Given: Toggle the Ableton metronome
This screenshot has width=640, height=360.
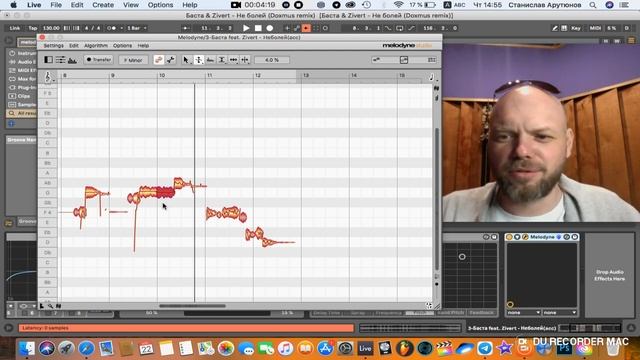Looking at the screenshot, I should 111,28.
